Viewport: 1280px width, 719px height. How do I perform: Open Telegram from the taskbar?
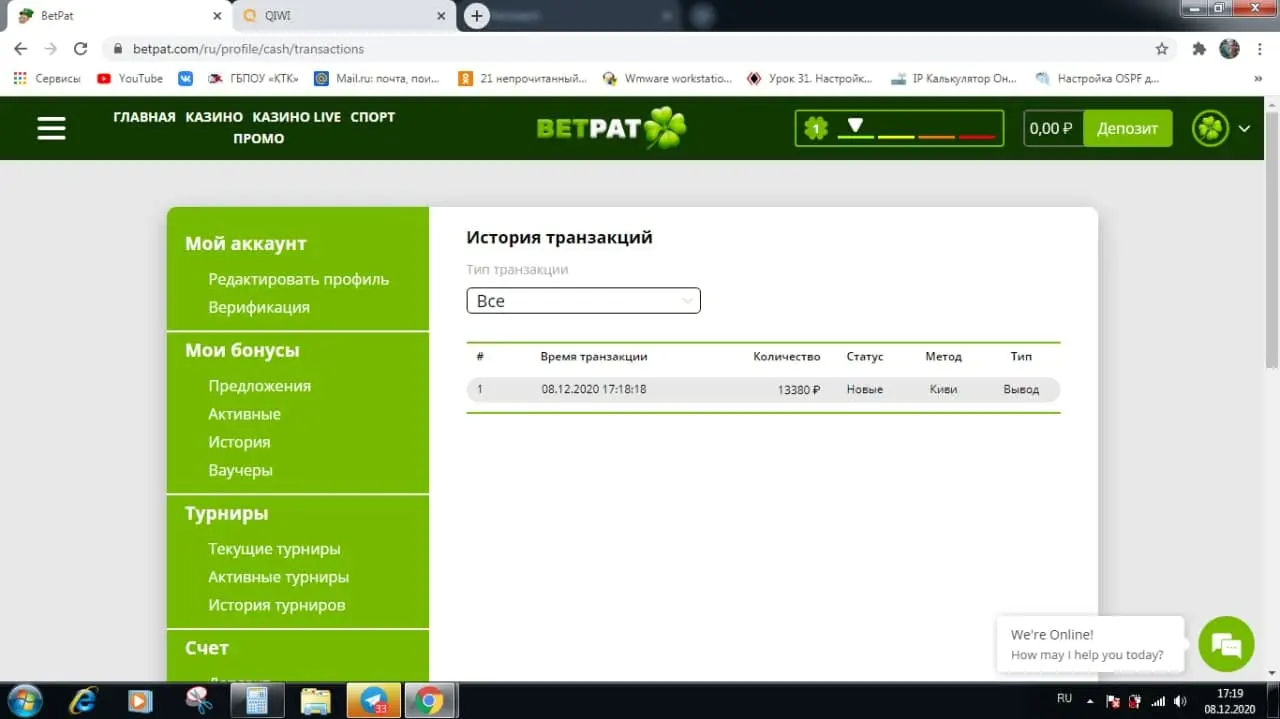[375, 700]
